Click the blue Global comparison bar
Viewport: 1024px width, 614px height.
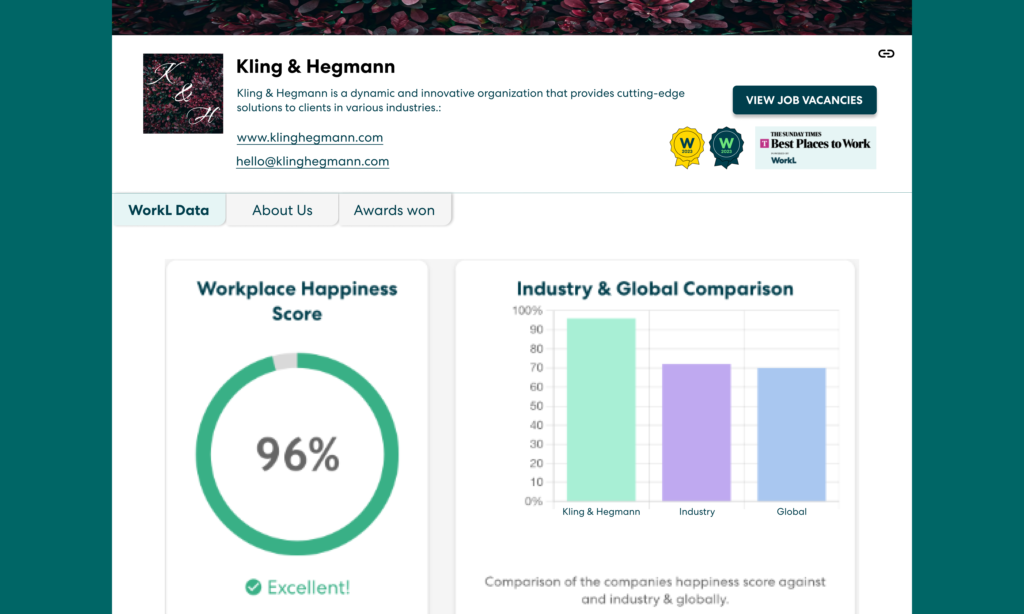791,434
